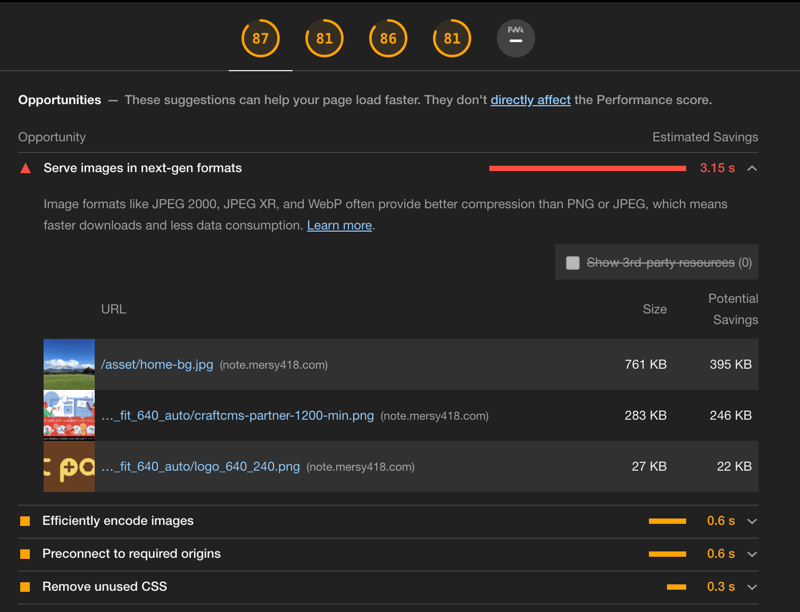The width and height of the screenshot is (800, 612).
Task: Click the 87 Performance score gauge
Action: pyautogui.click(x=260, y=39)
